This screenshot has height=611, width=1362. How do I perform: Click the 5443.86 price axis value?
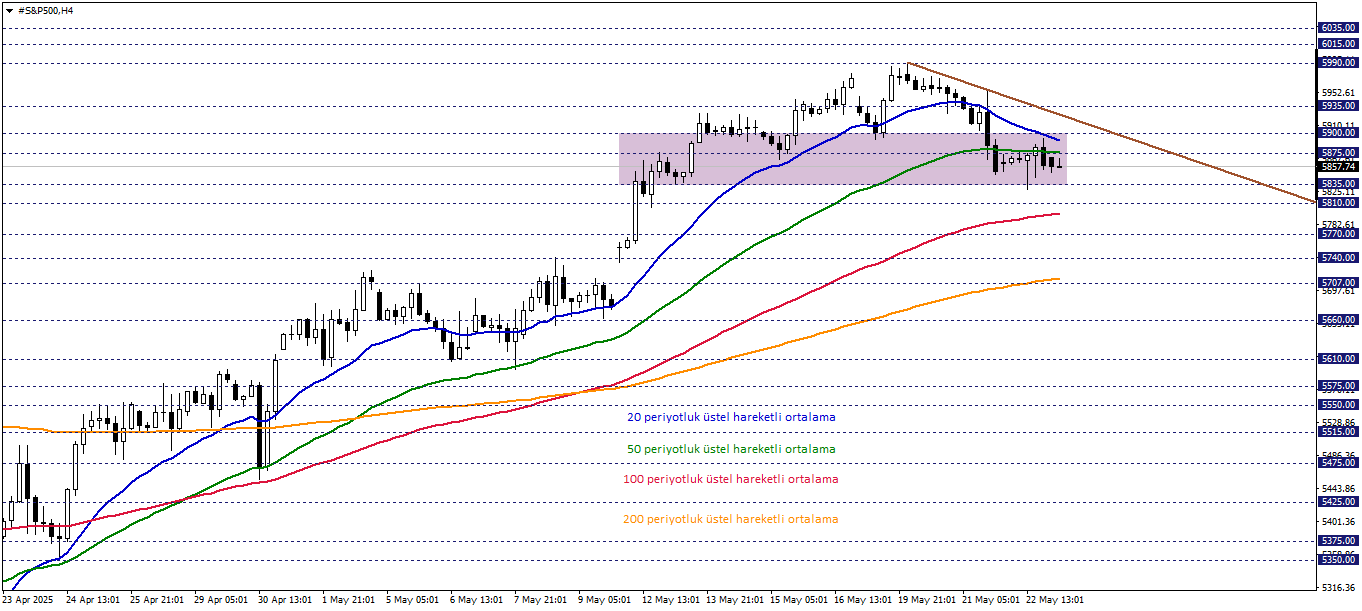coord(1338,487)
